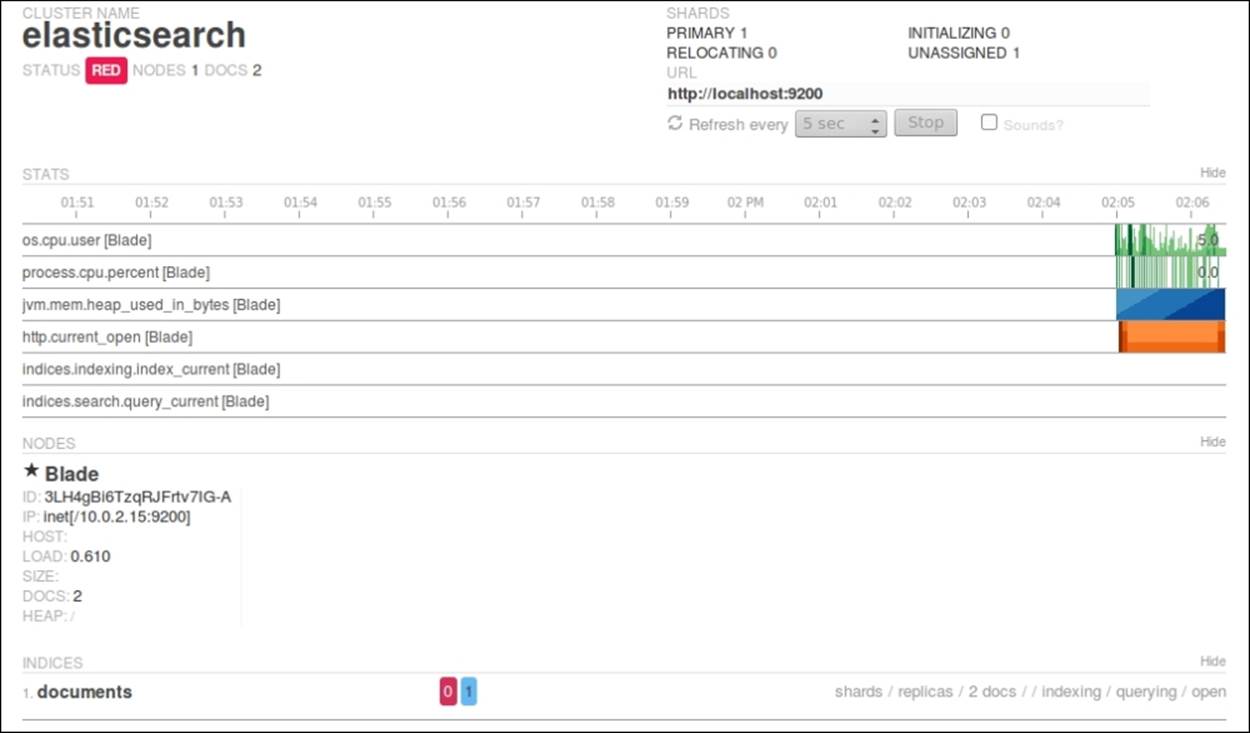The height and width of the screenshot is (733, 1250).
Task: Click the open label in documents row
Action: 1208,692
